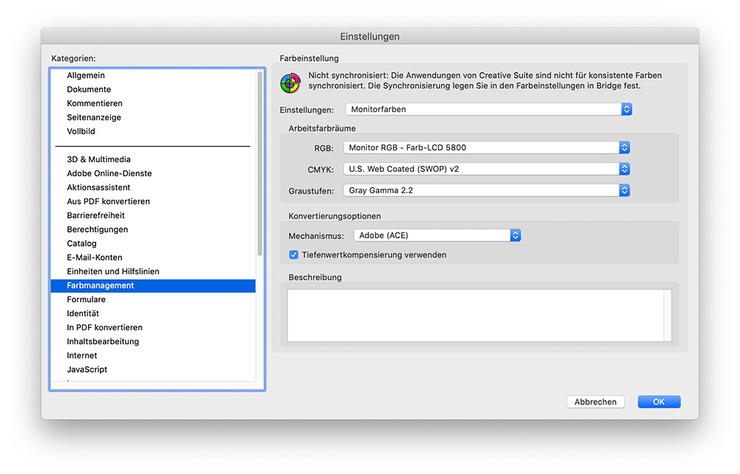740x474 pixels.
Task: Select the JavaScript category
Action: (153, 370)
